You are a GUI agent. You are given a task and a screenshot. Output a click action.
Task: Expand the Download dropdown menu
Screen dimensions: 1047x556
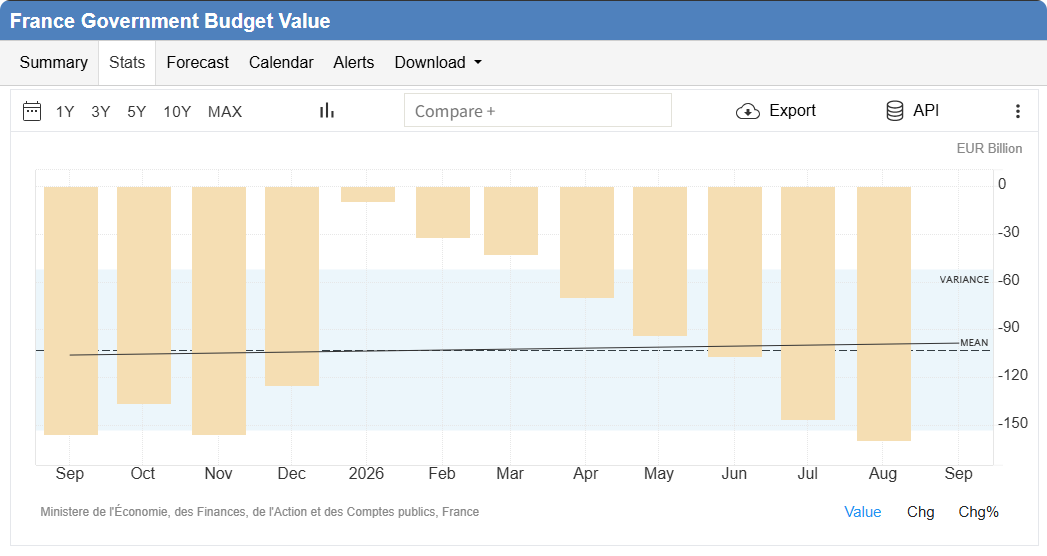coord(438,63)
